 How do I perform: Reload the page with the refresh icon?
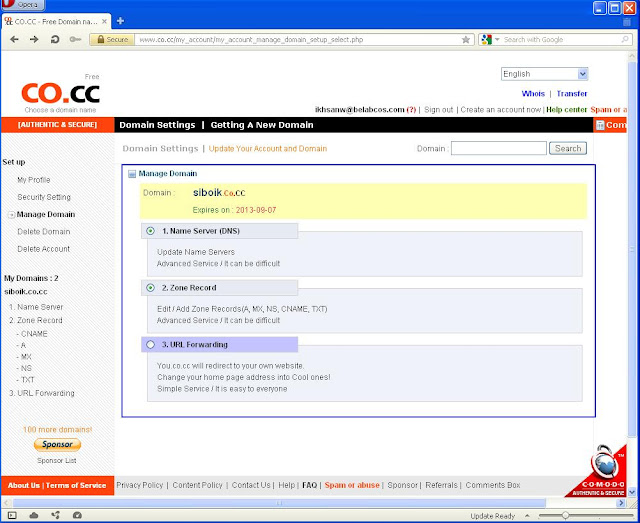pyautogui.click(x=55, y=40)
